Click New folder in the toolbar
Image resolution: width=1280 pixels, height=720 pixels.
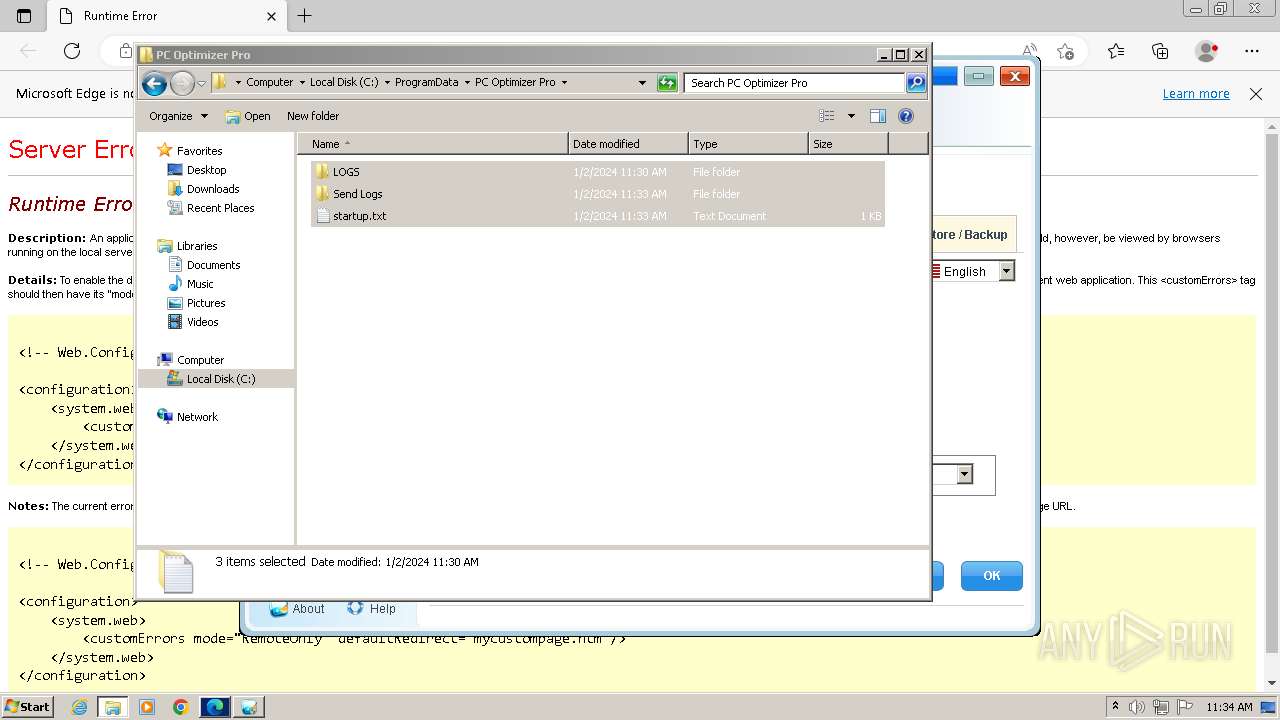[313, 116]
